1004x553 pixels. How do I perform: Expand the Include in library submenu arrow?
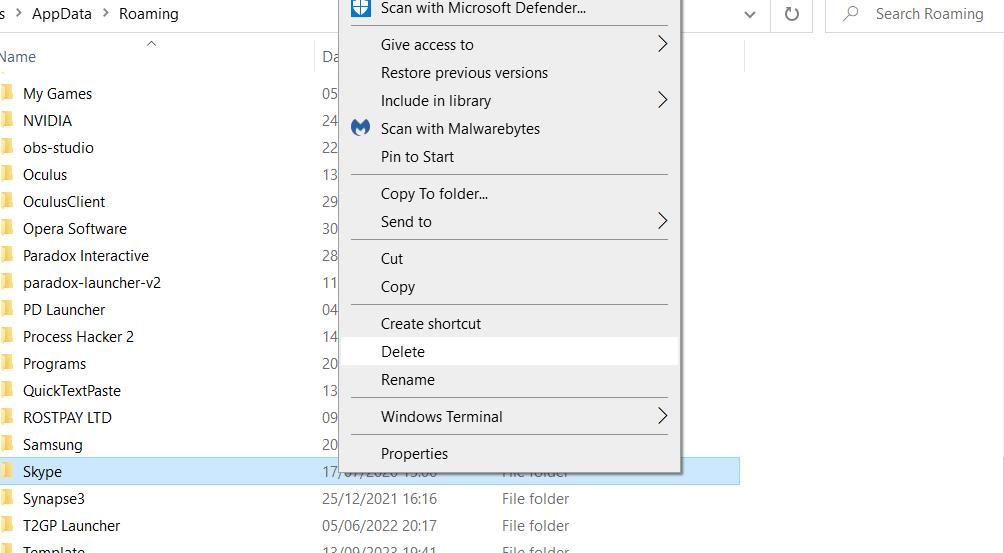pyautogui.click(x=662, y=100)
